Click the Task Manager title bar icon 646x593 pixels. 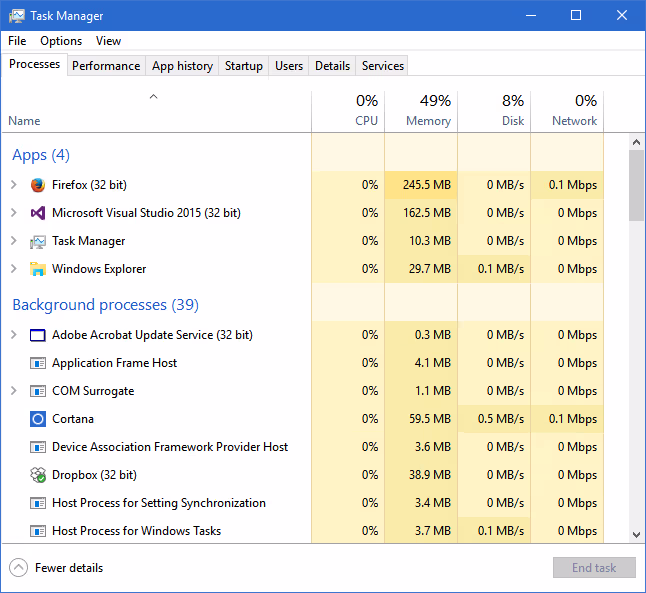pos(16,16)
